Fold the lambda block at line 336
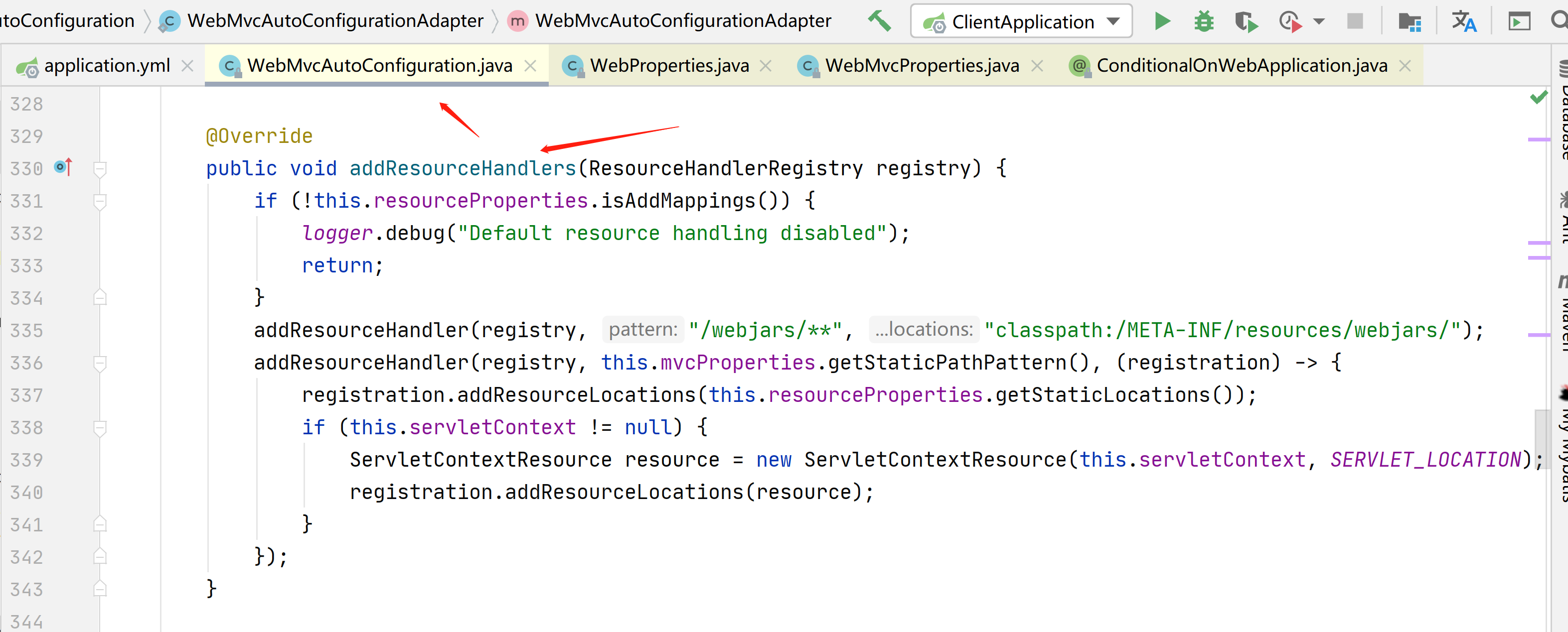1568x632 pixels. coord(101,363)
